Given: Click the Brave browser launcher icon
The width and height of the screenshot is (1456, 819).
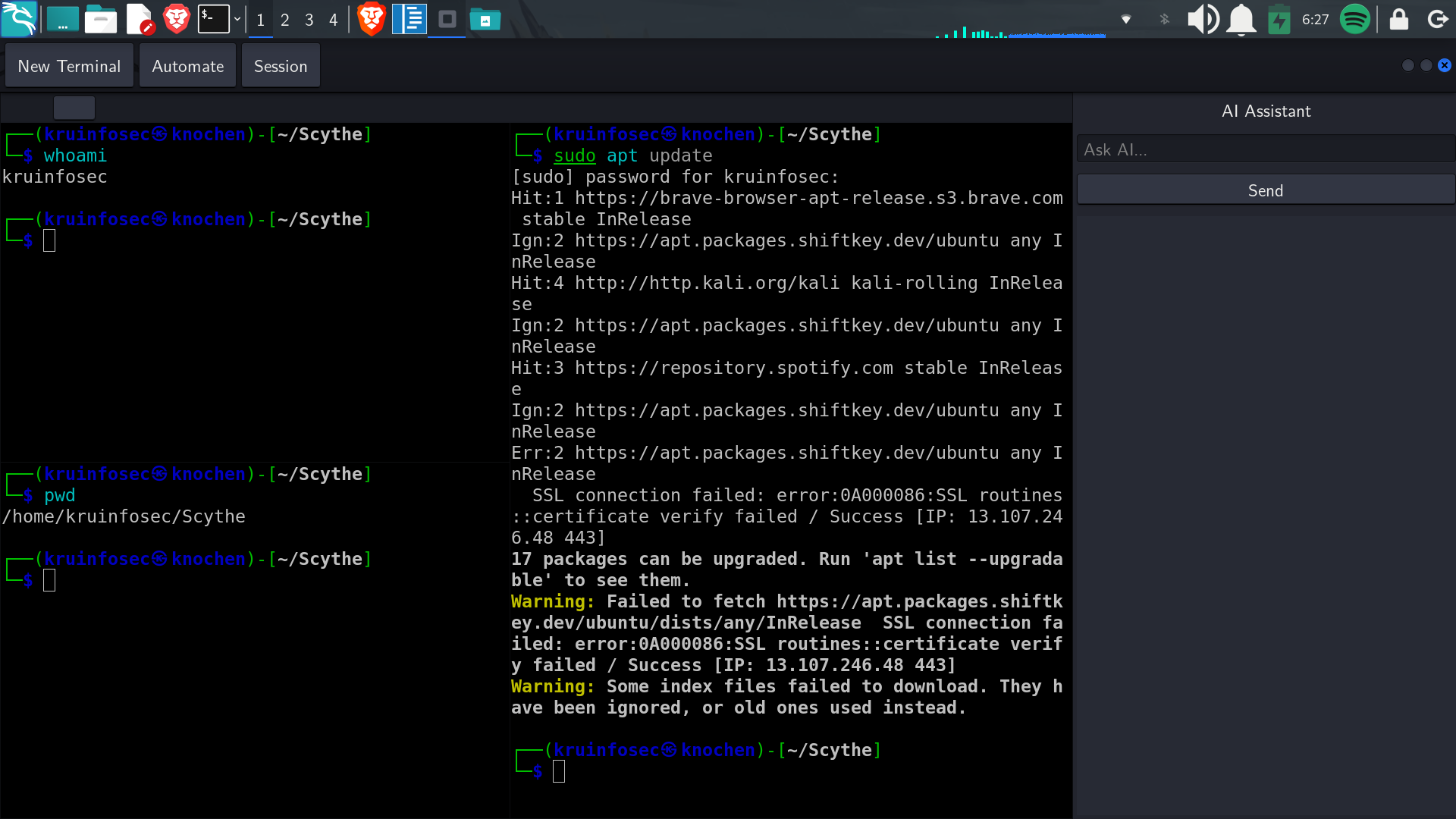Looking at the screenshot, I should coord(176,19).
